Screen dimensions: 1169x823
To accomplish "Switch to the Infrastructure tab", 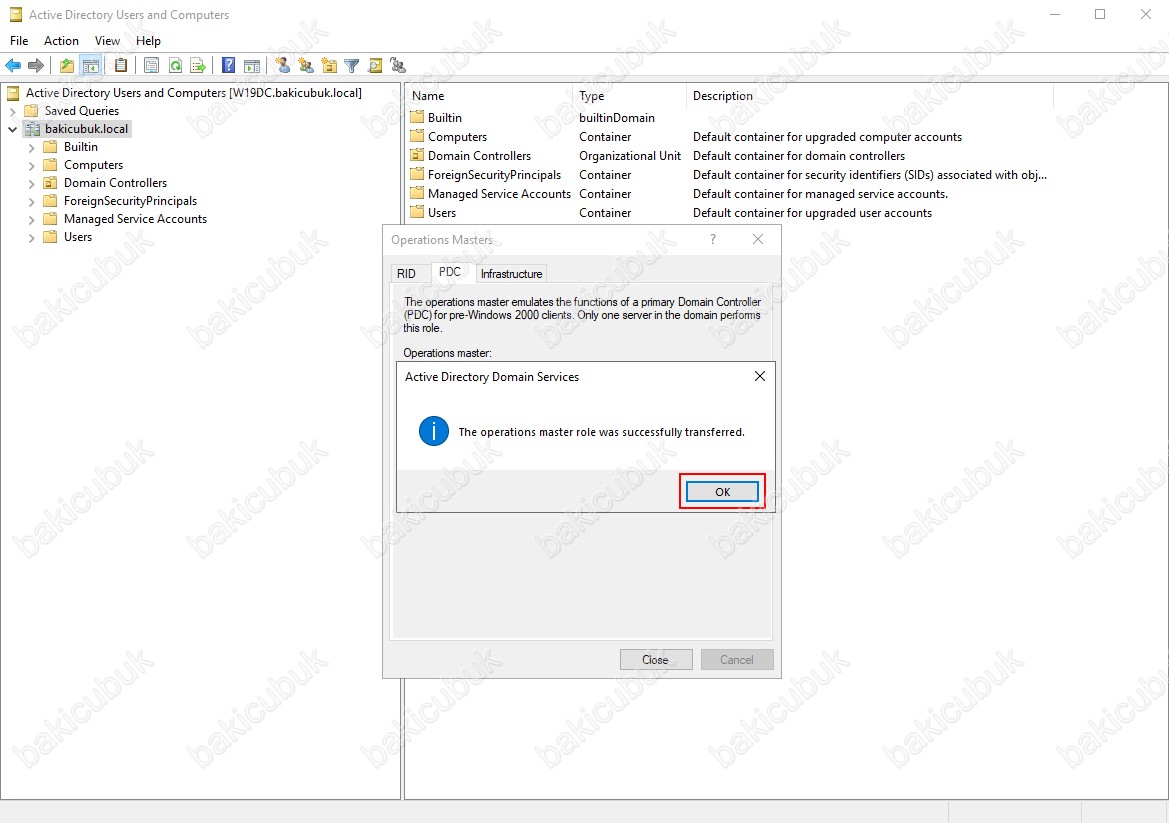I will (x=511, y=274).
